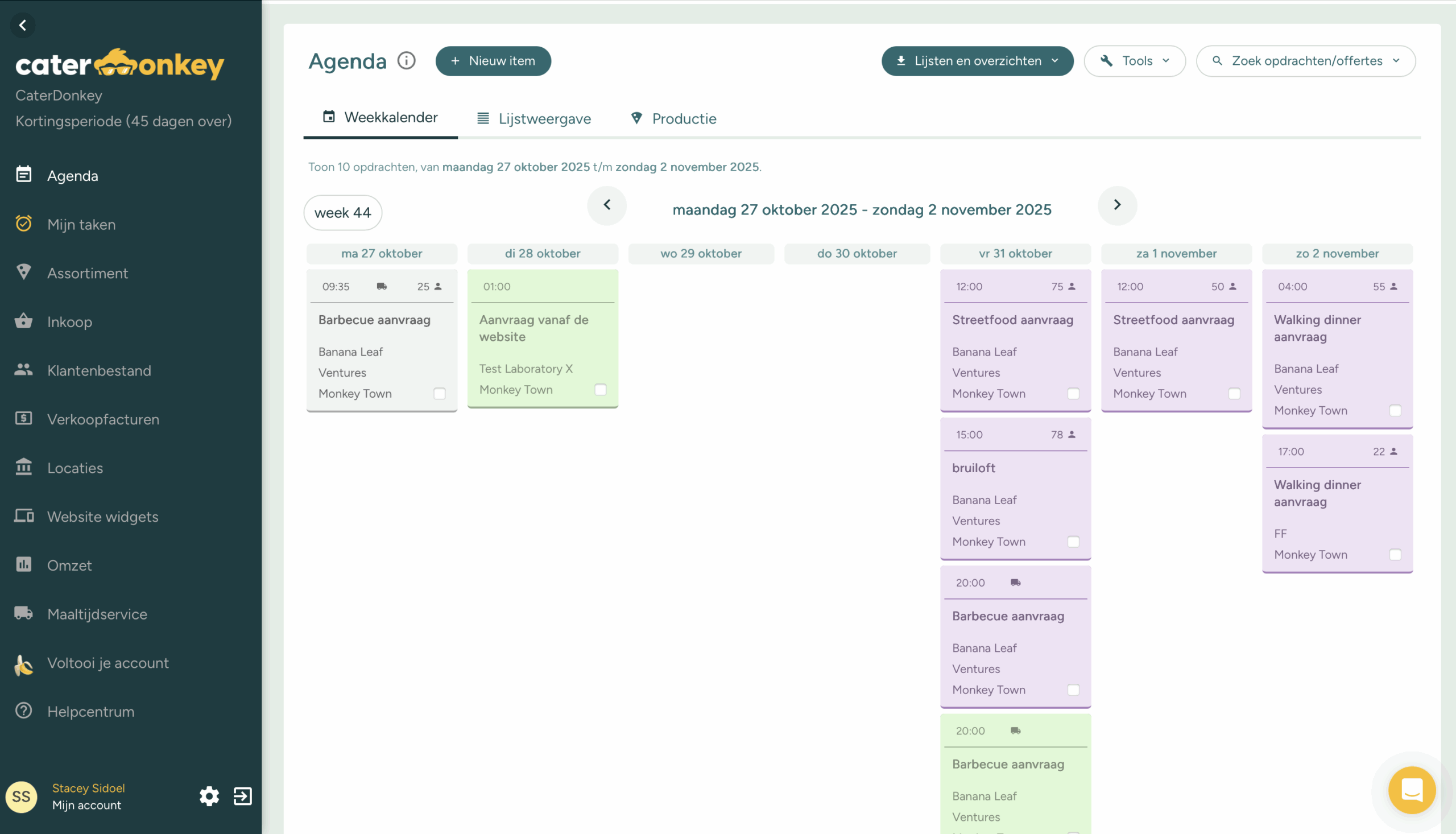The width and height of the screenshot is (1456, 834).
Task: Switch to Productie tab
Action: click(x=673, y=118)
